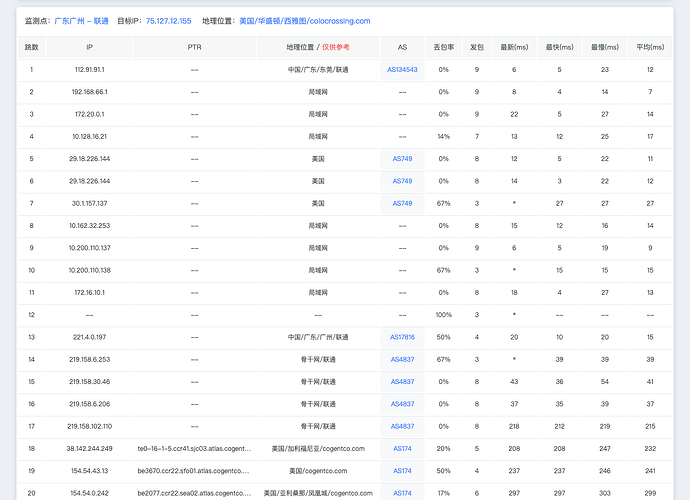Click PTR be2077.ccr22.sea02.atlas.cogentco…

194,493
